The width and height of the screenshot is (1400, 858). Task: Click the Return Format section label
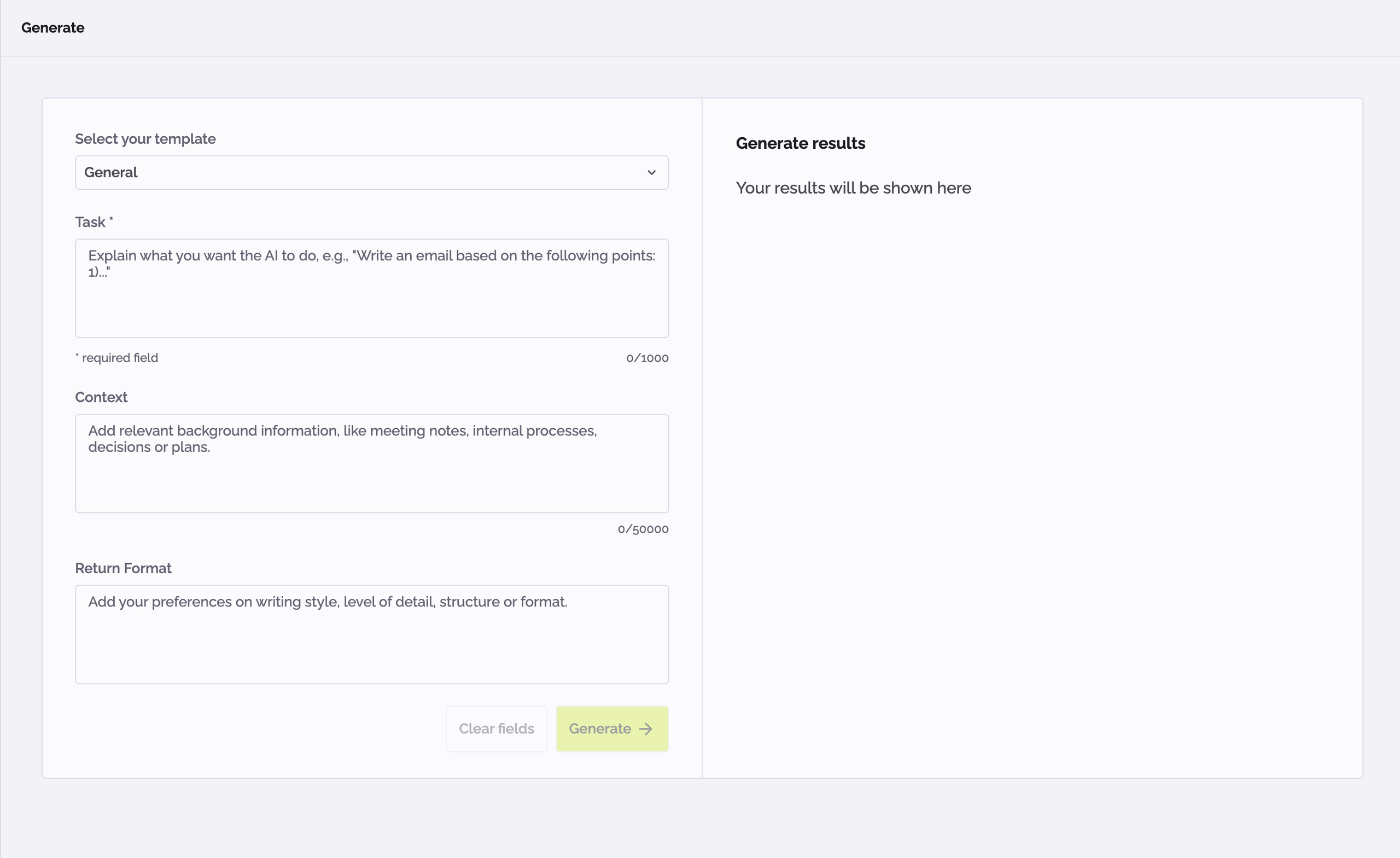coord(123,568)
